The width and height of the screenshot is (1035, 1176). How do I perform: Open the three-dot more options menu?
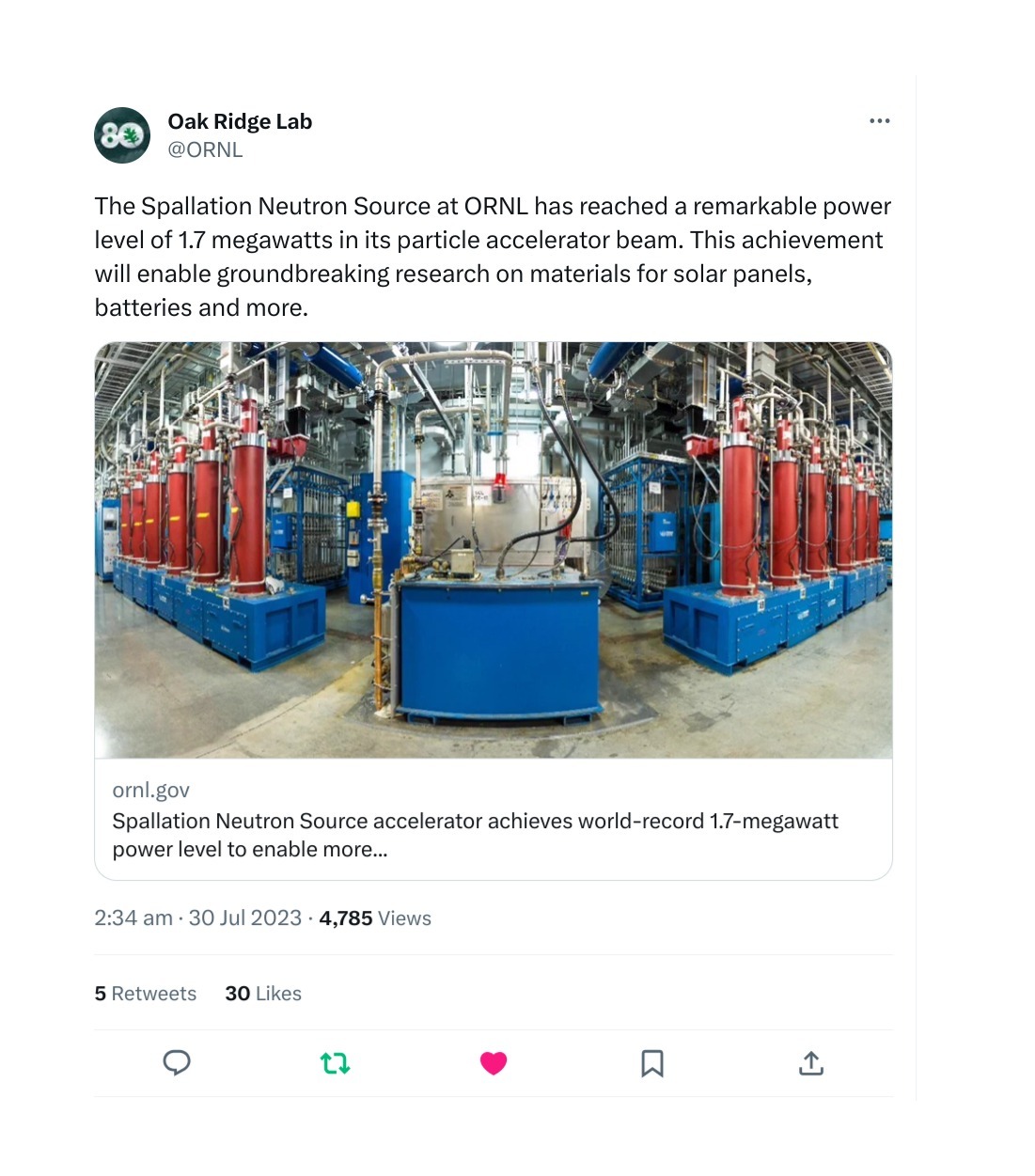pyautogui.click(x=879, y=121)
